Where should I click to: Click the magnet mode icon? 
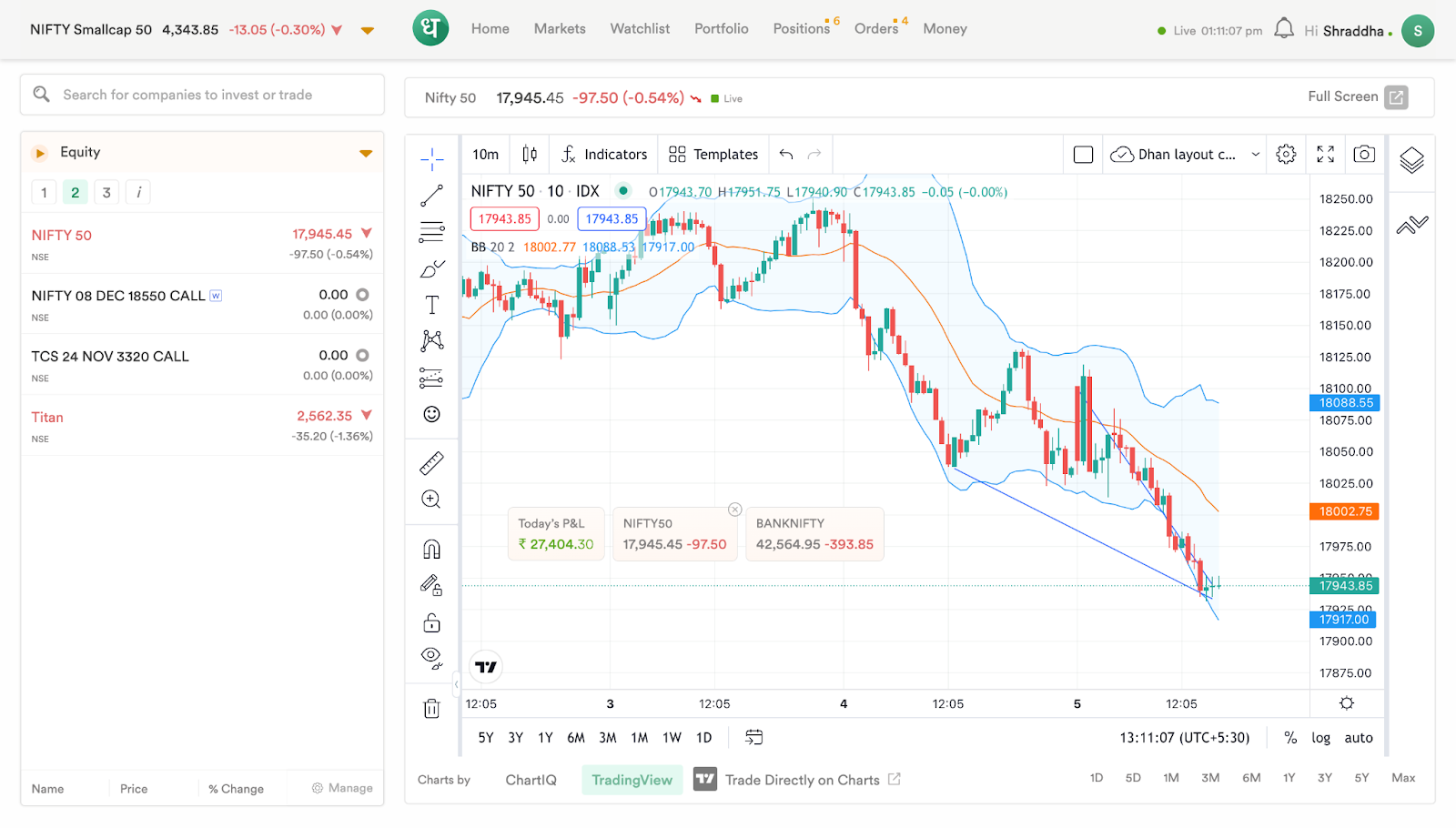coord(431,550)
